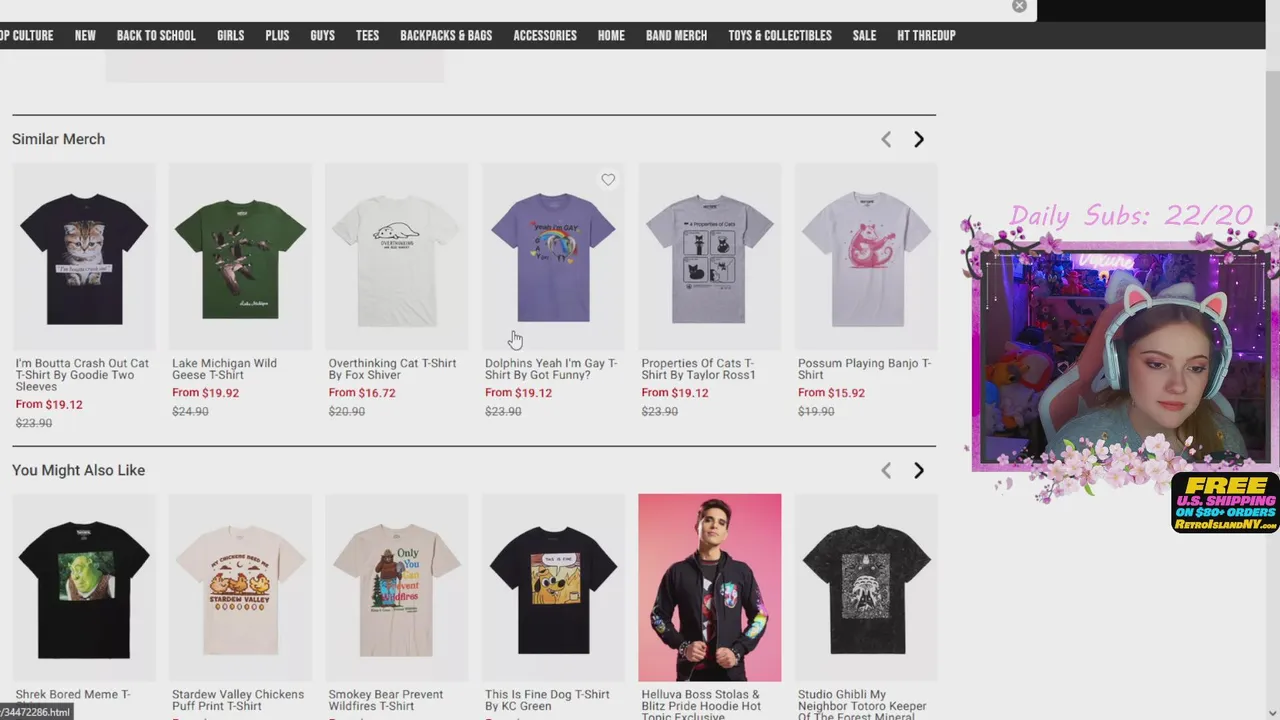Go to the Sale section
Viewport: 1280px width, 720px height.
pos(864,35)
